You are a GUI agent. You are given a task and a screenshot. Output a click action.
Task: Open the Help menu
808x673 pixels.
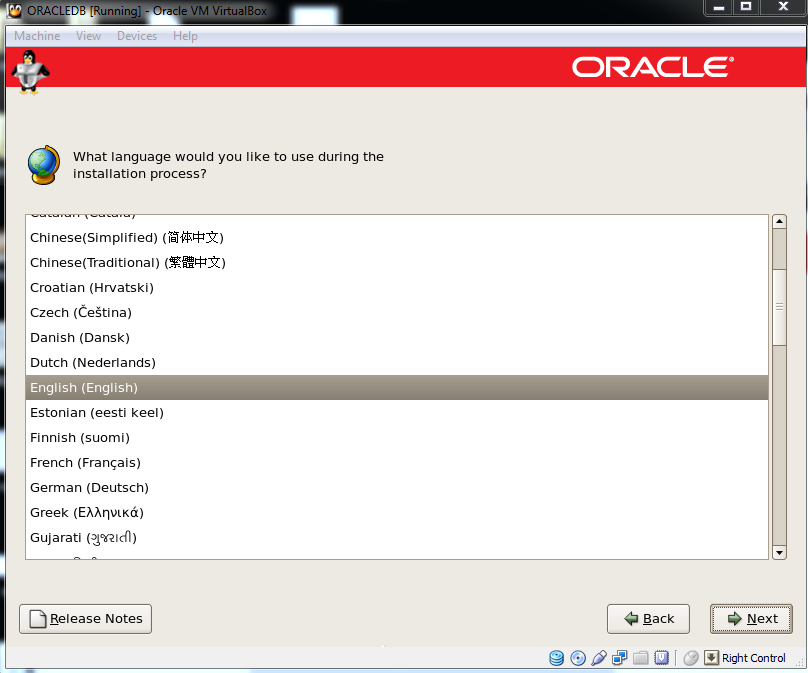(x=185, y=36)
